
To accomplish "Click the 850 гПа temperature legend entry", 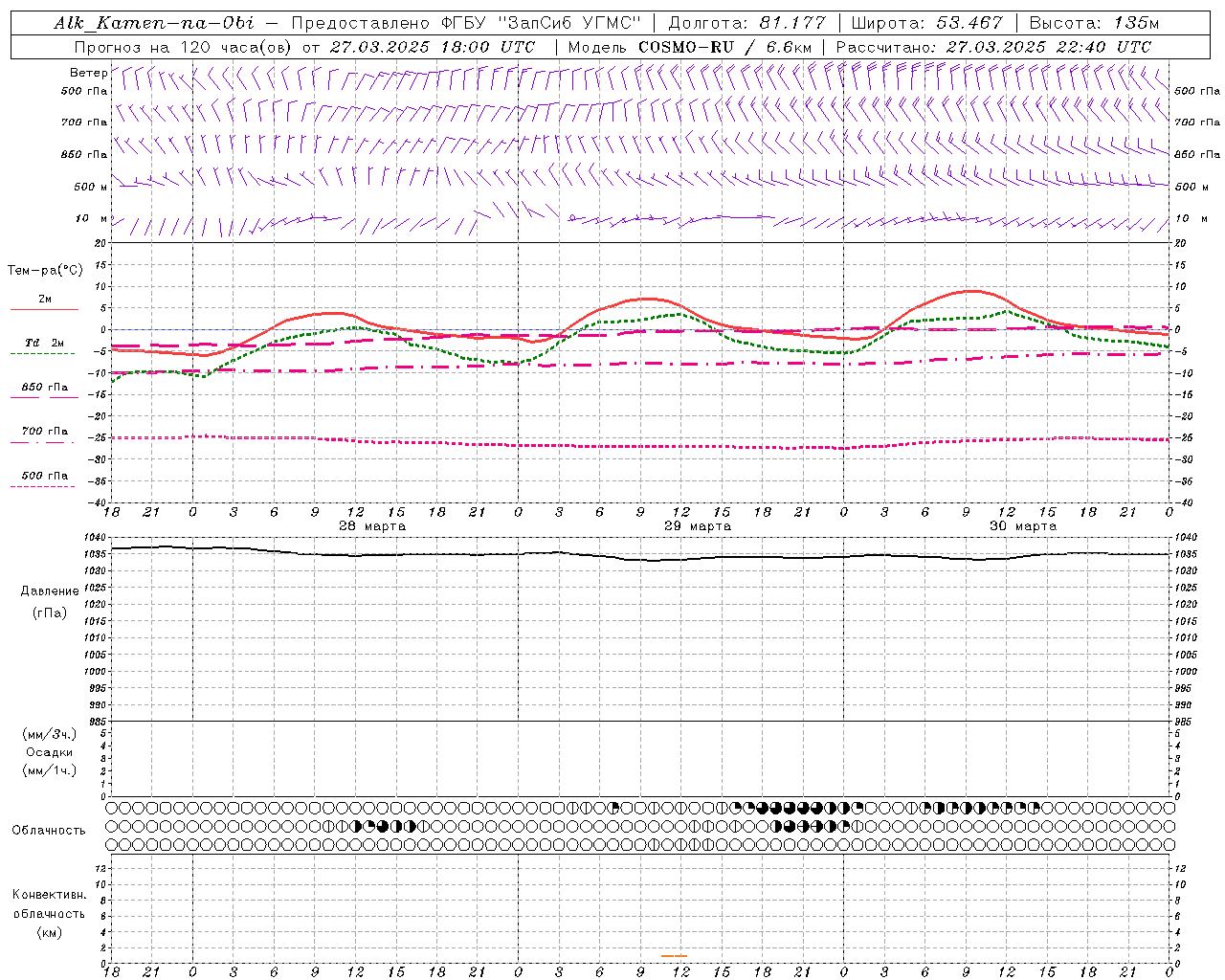I will (45, 388).
